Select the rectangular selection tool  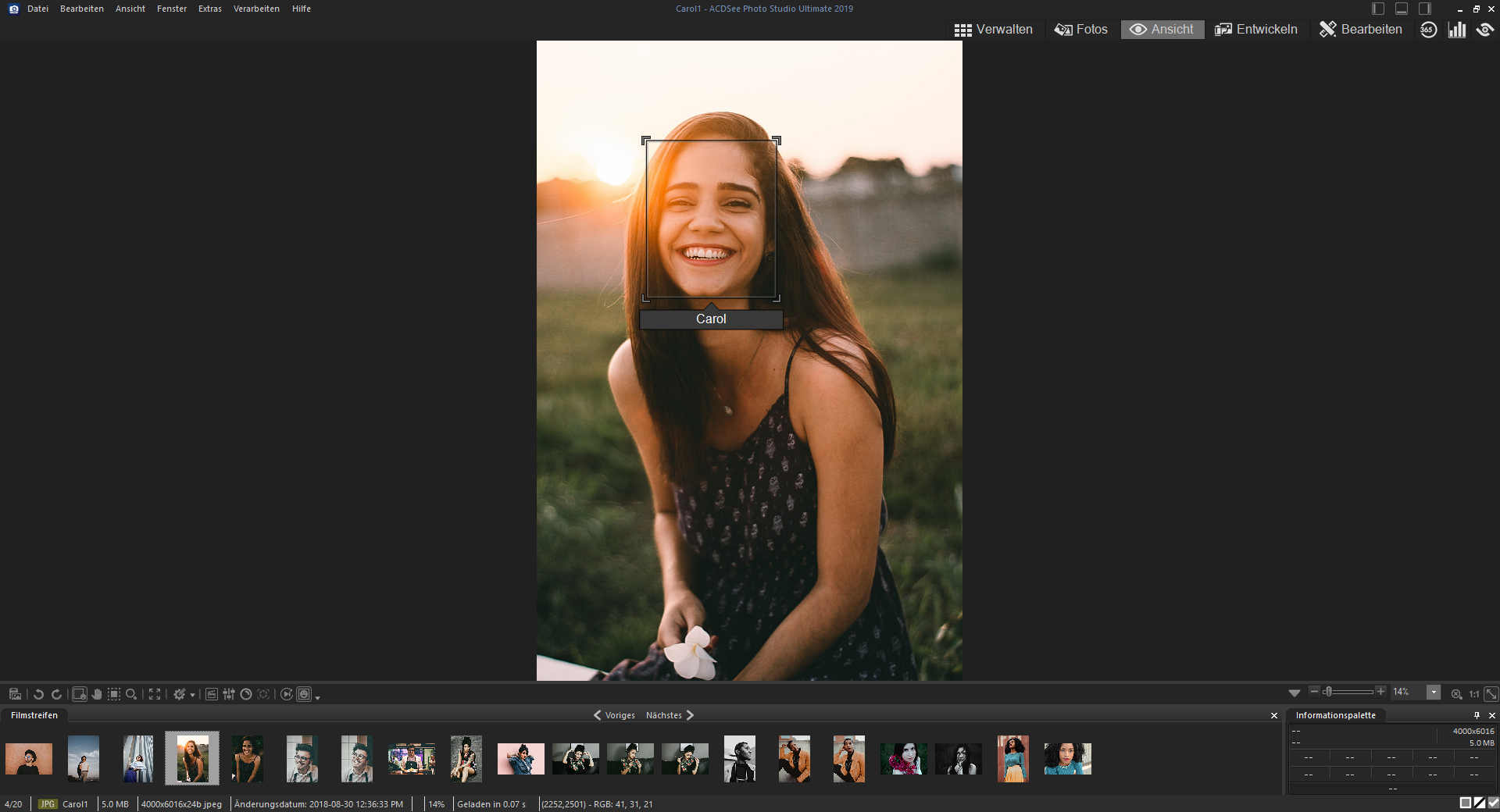(114, 694)
